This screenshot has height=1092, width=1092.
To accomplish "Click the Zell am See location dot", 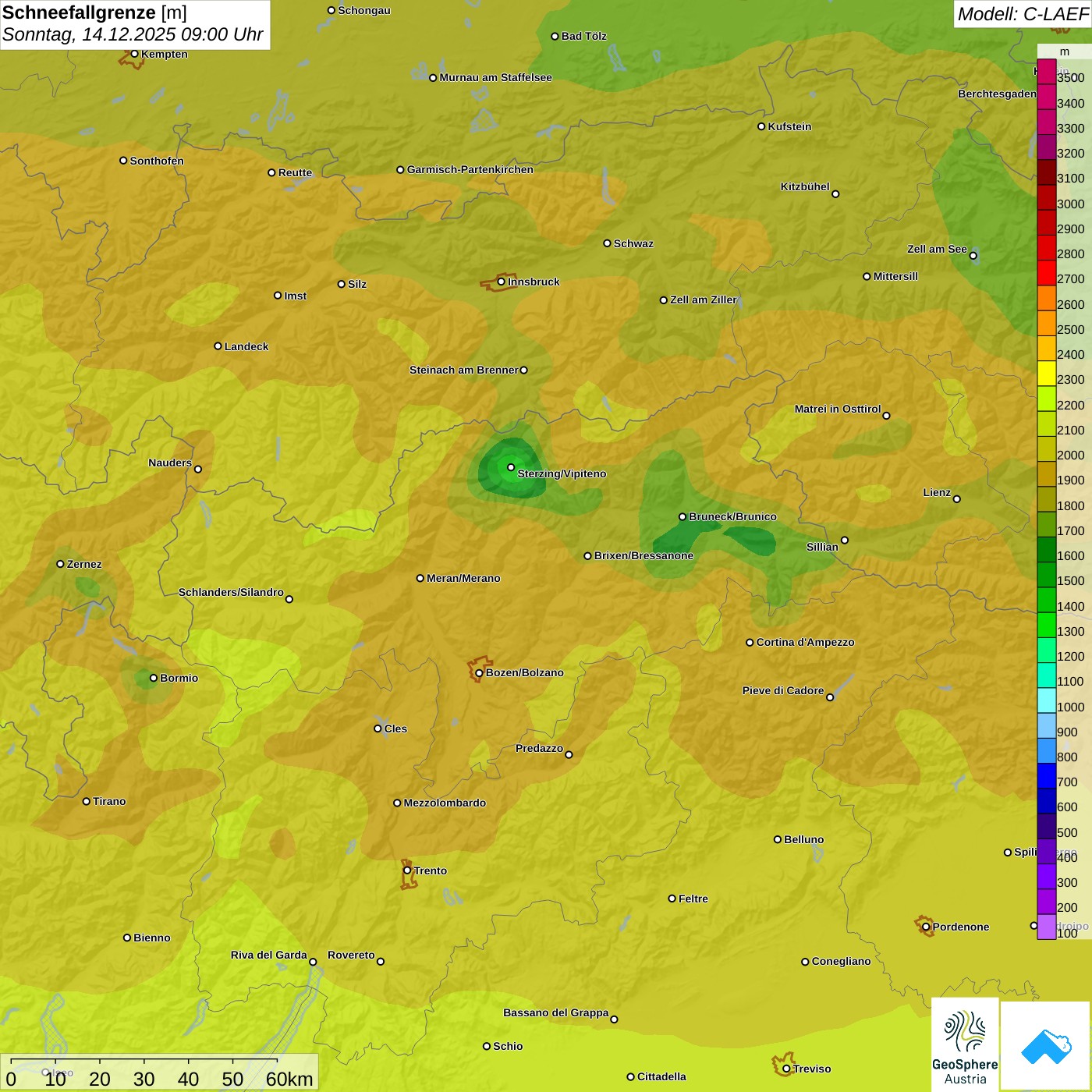I will click(x=973, y=255).
